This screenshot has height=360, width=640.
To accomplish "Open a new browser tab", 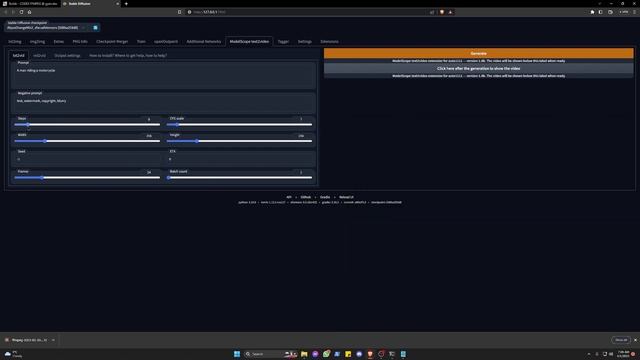I will pyautogui.click(x=126, y=4).
